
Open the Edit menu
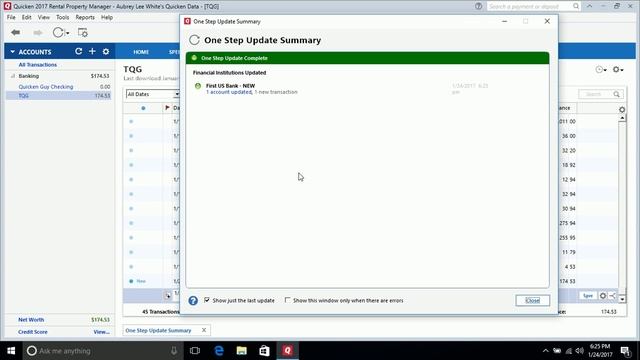(27, 18)
